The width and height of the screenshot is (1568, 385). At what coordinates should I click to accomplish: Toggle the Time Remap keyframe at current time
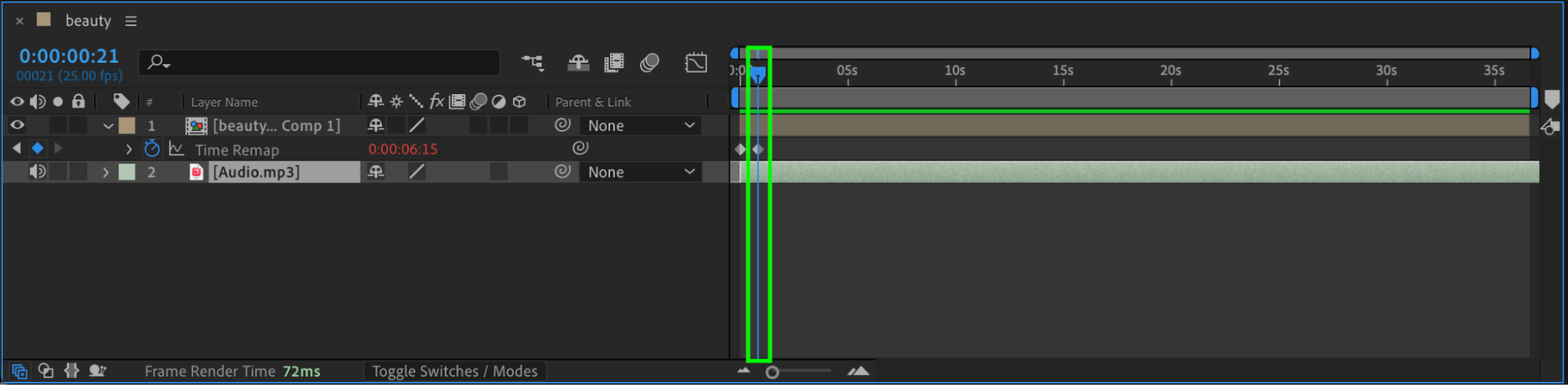[37, 148]
